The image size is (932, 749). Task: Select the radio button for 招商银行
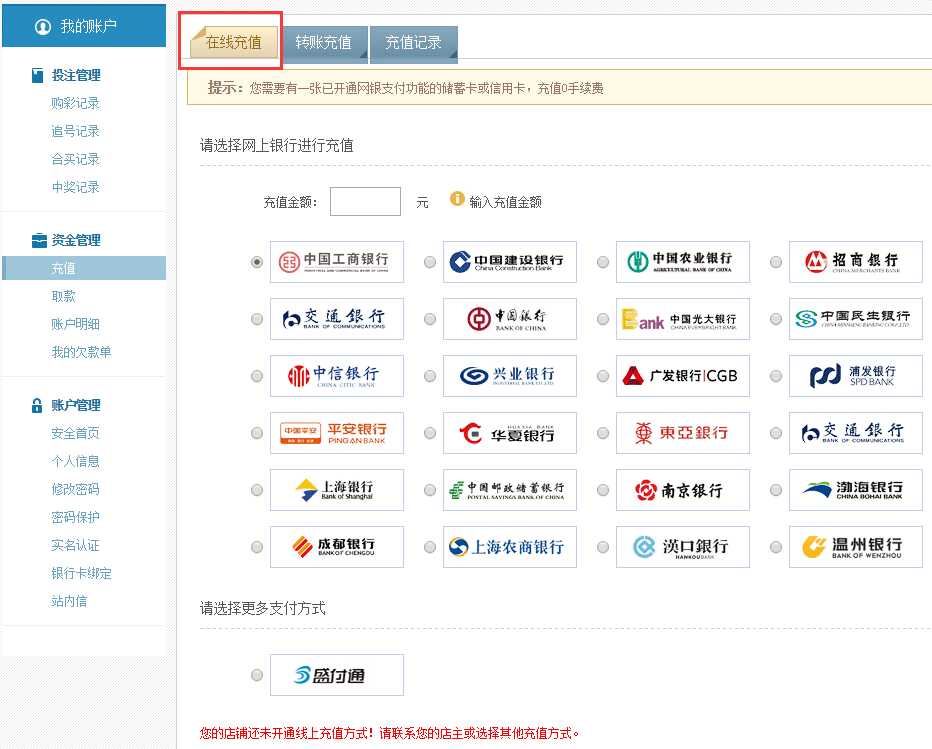[x=776, y=262]
